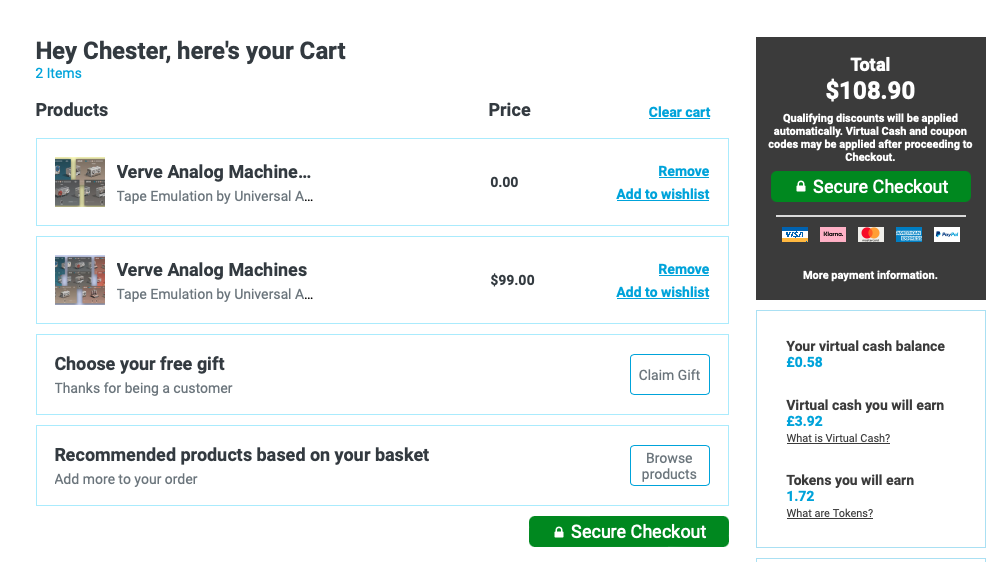
Task: Clear the entire cart
Action: pos(679,112)
